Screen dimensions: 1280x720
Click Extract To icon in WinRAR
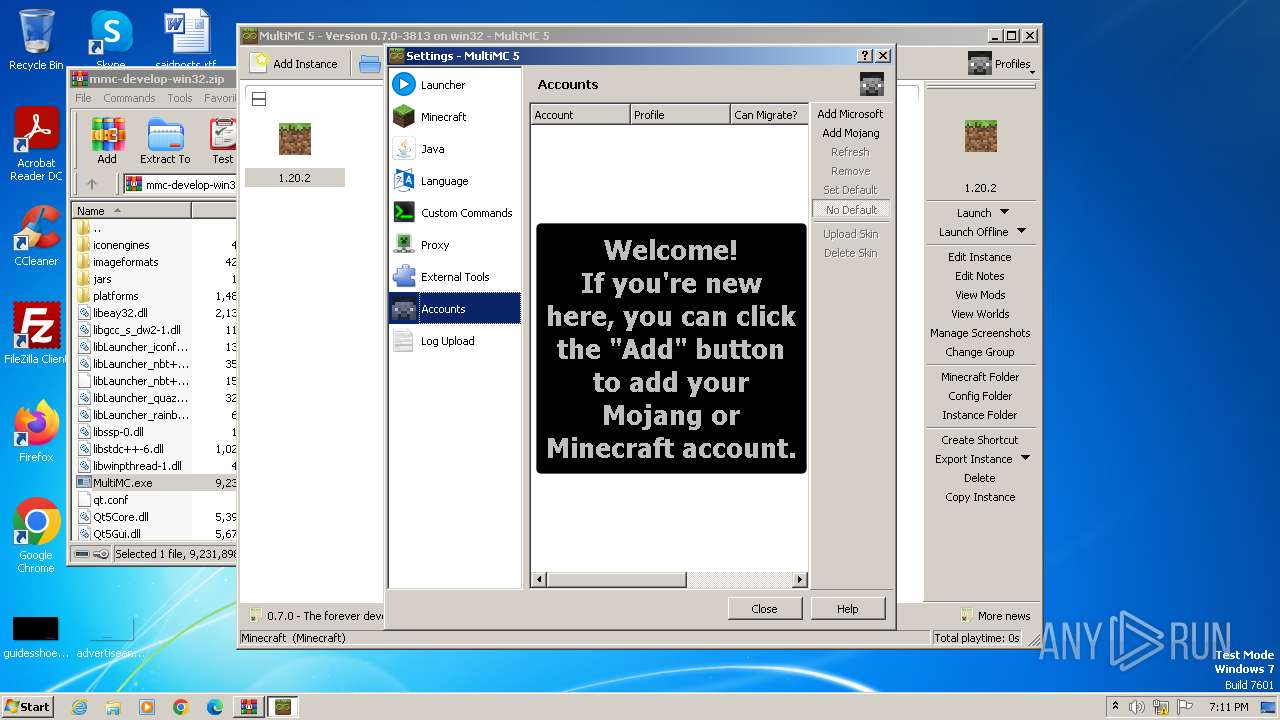[x=165, y=141]
